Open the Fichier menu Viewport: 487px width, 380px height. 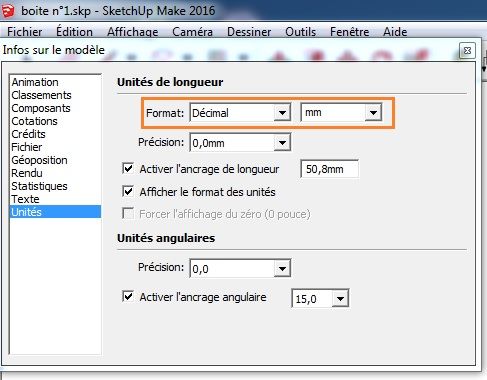pyautogui.click(x=24, y=32)
